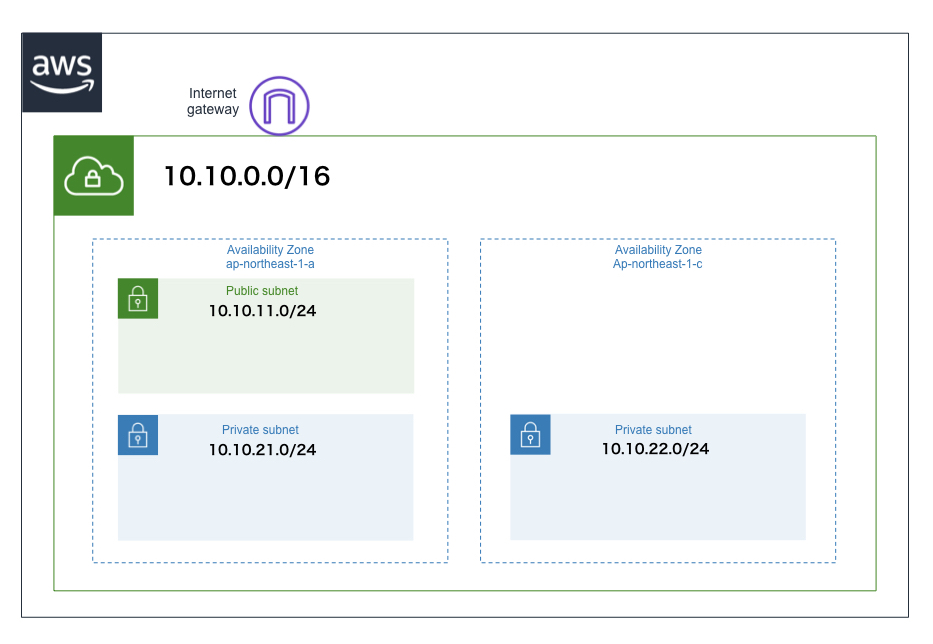Click the green VPC cloud lock icon
This screenshot has width=933, height=644.
click(93, 176)
